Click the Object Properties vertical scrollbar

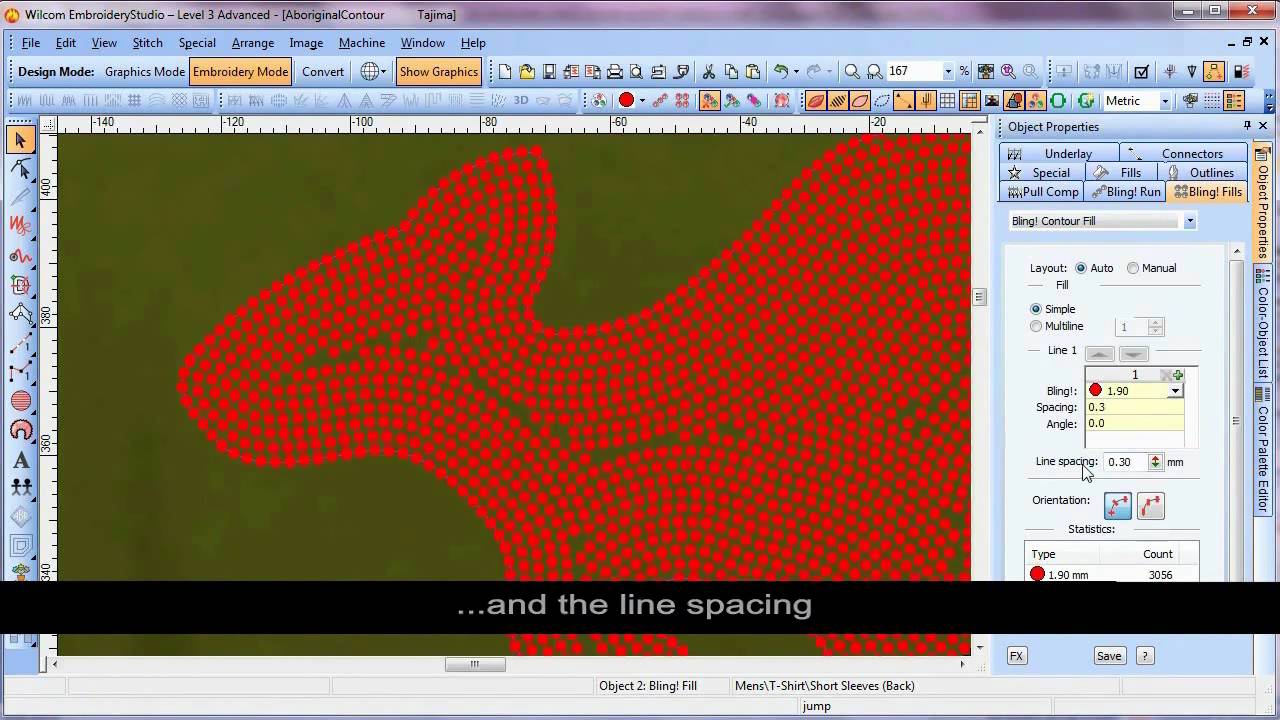1236,420
